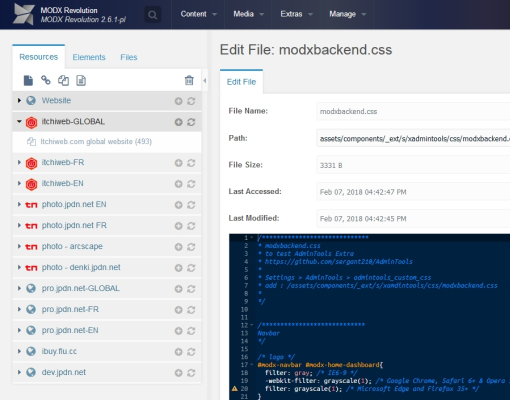Switch to the Resources tab
The width and height of the screenshot is (510, 400).
(39, 57)
